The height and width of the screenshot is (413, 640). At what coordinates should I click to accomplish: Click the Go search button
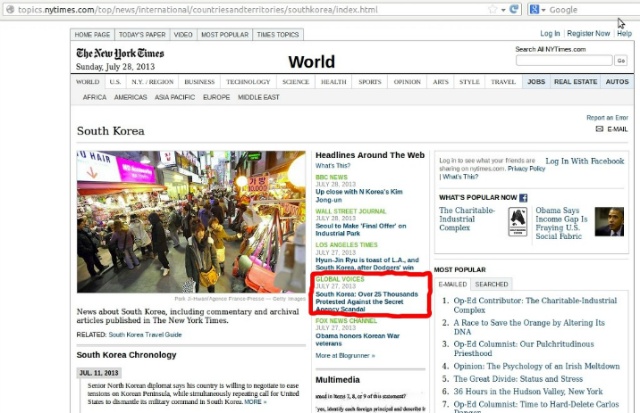(x=621, y=60)
